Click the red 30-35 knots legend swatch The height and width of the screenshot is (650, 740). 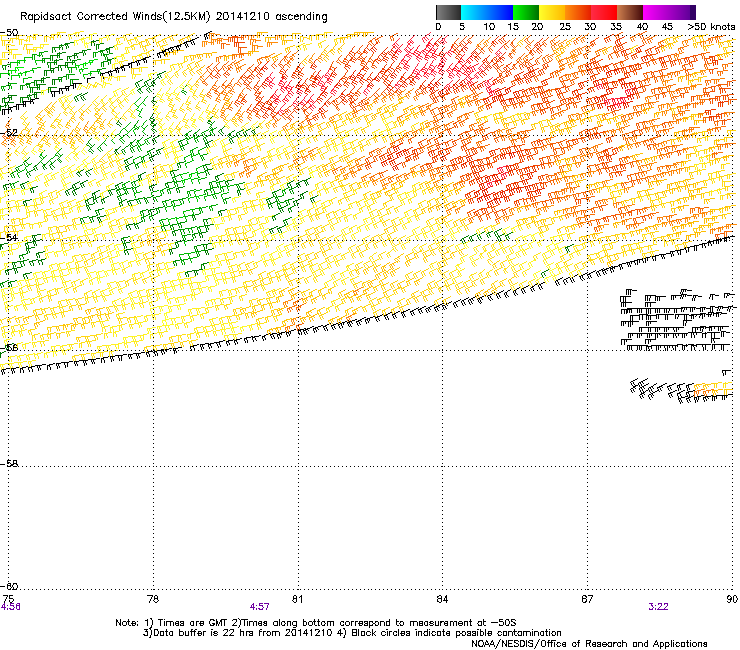[604, 12]
